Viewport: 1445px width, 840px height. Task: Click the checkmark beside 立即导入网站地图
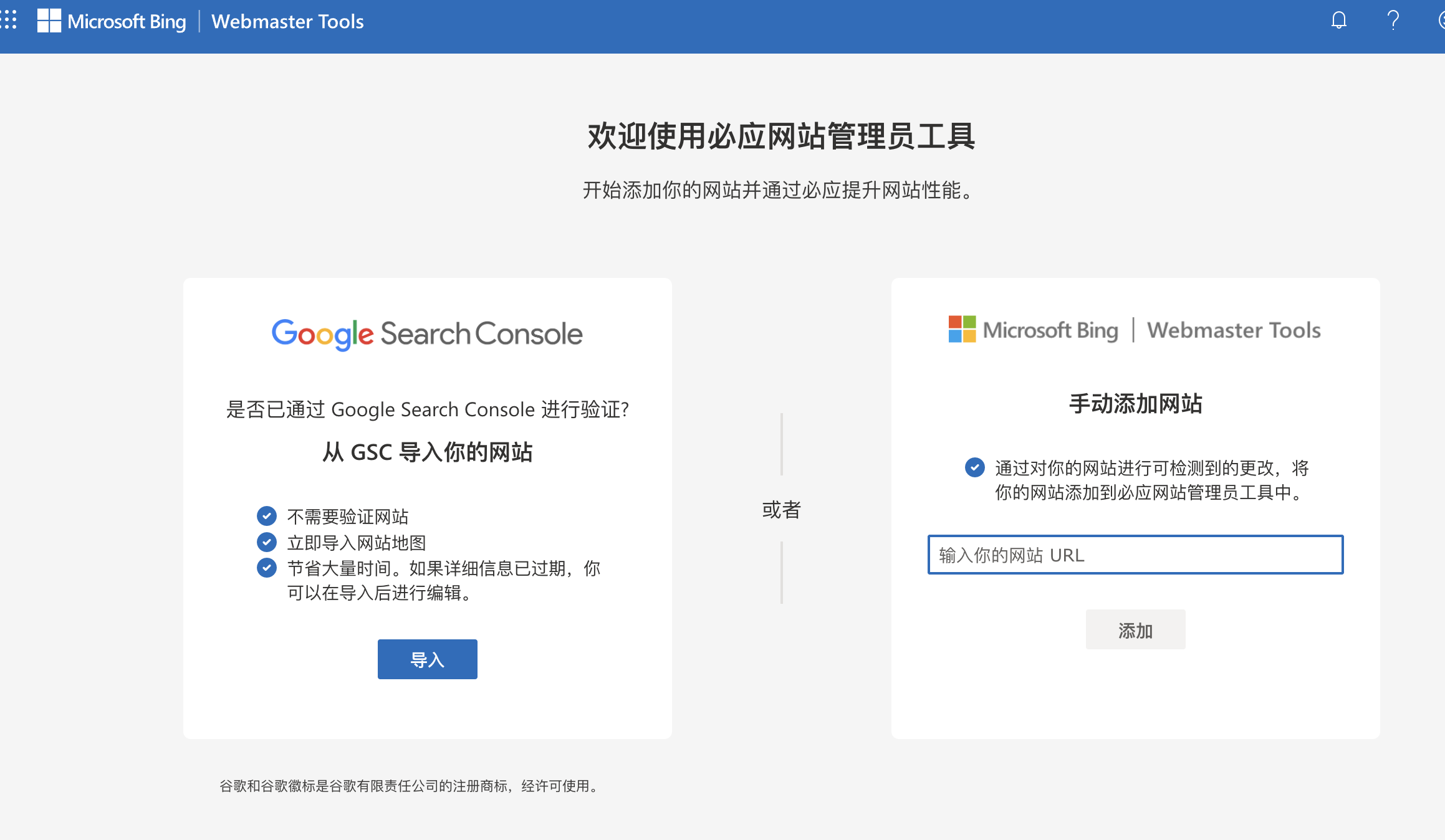tap(267, 542)
